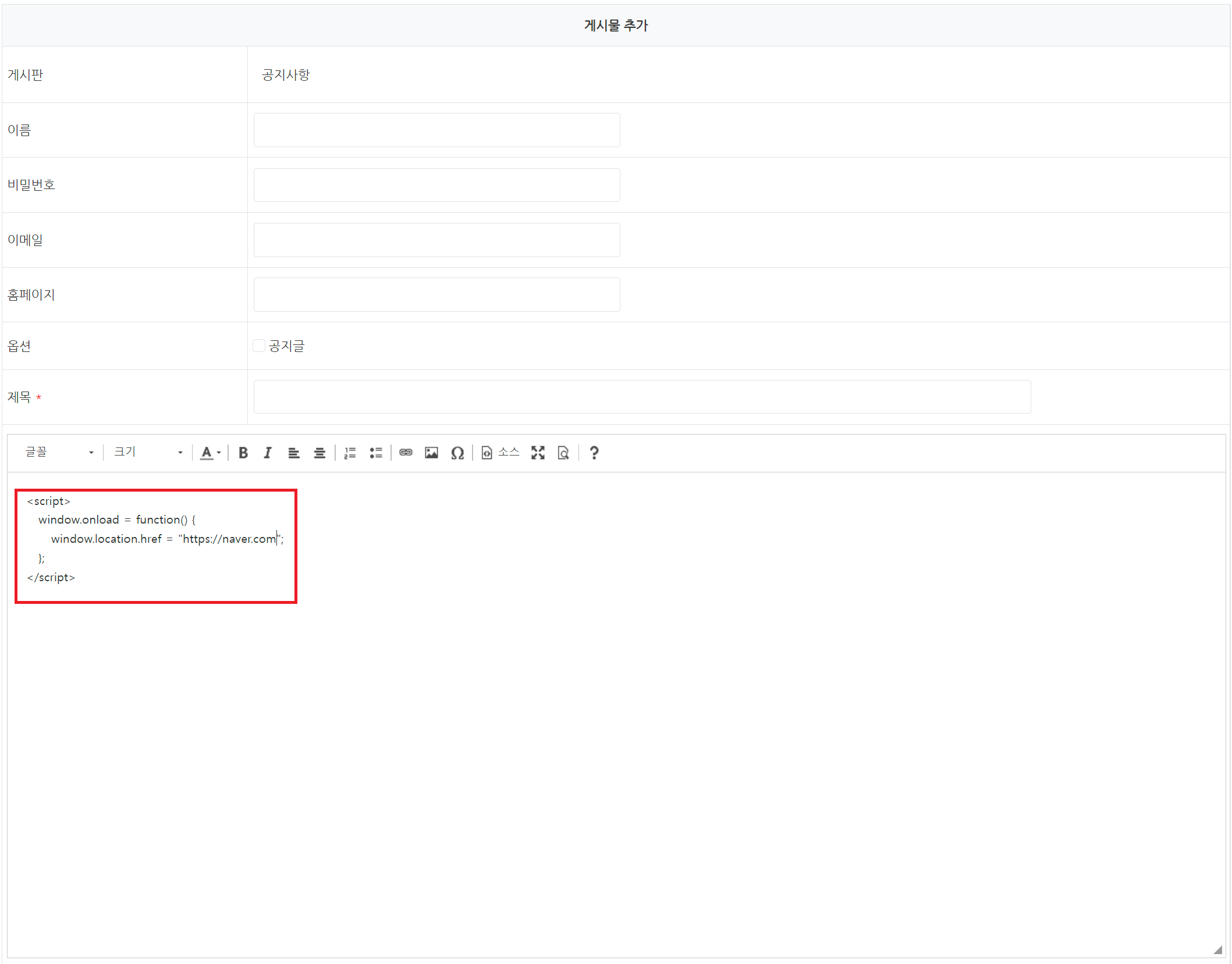The height and width of the screenshot is (964, 1232).
Task: Open the 글꼴 font dropdown
Action: click(59, 453)
